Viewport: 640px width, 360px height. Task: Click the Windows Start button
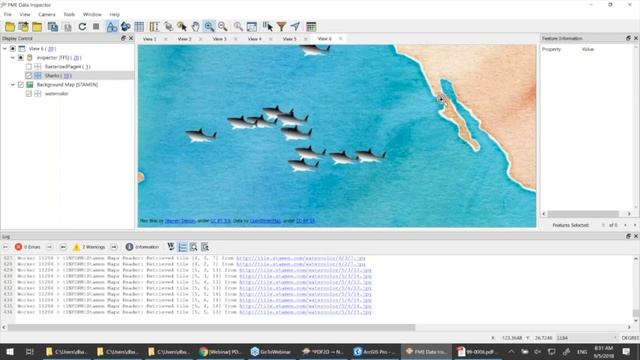(9, 351)
